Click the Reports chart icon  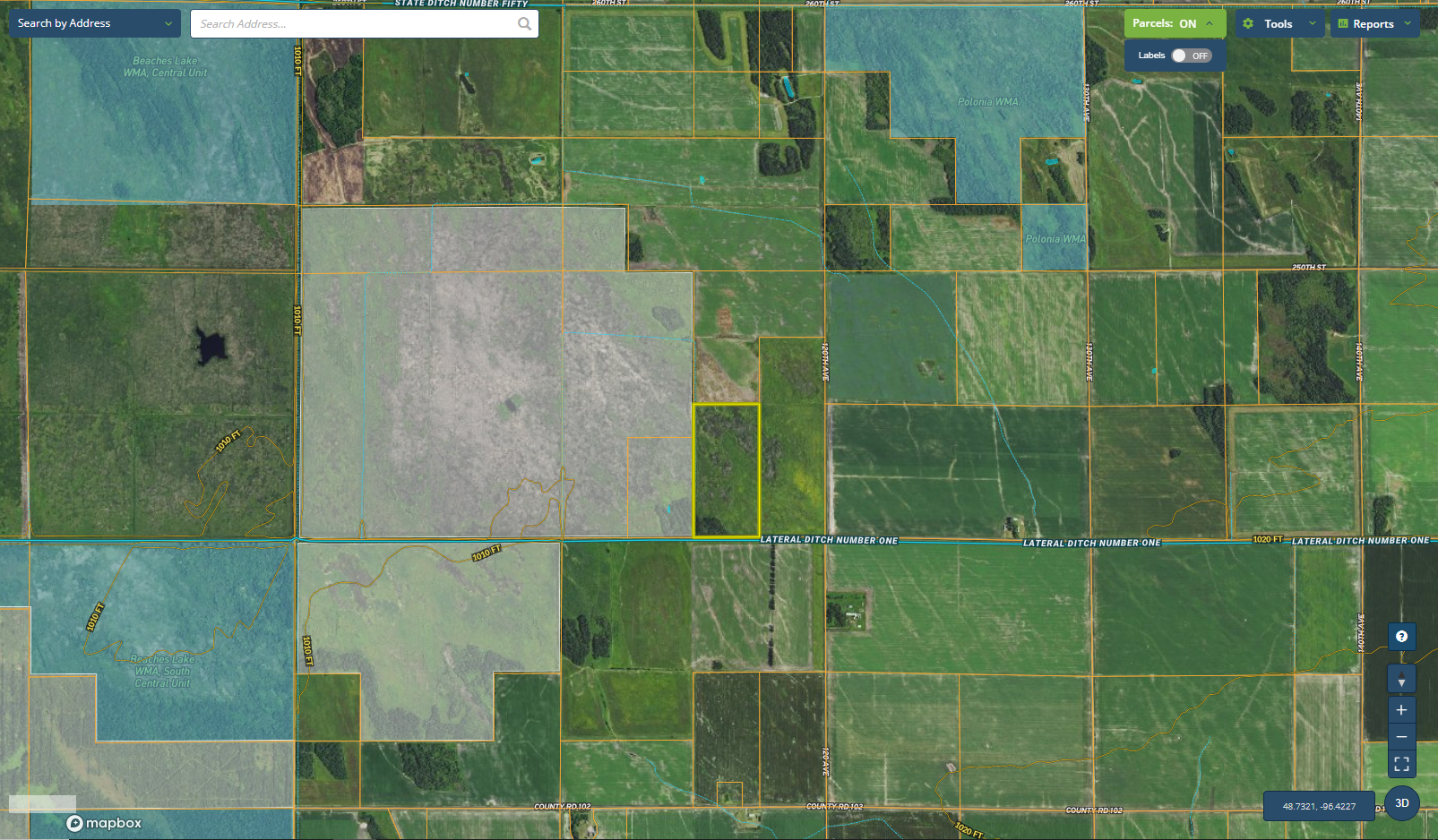point(1343,24)
